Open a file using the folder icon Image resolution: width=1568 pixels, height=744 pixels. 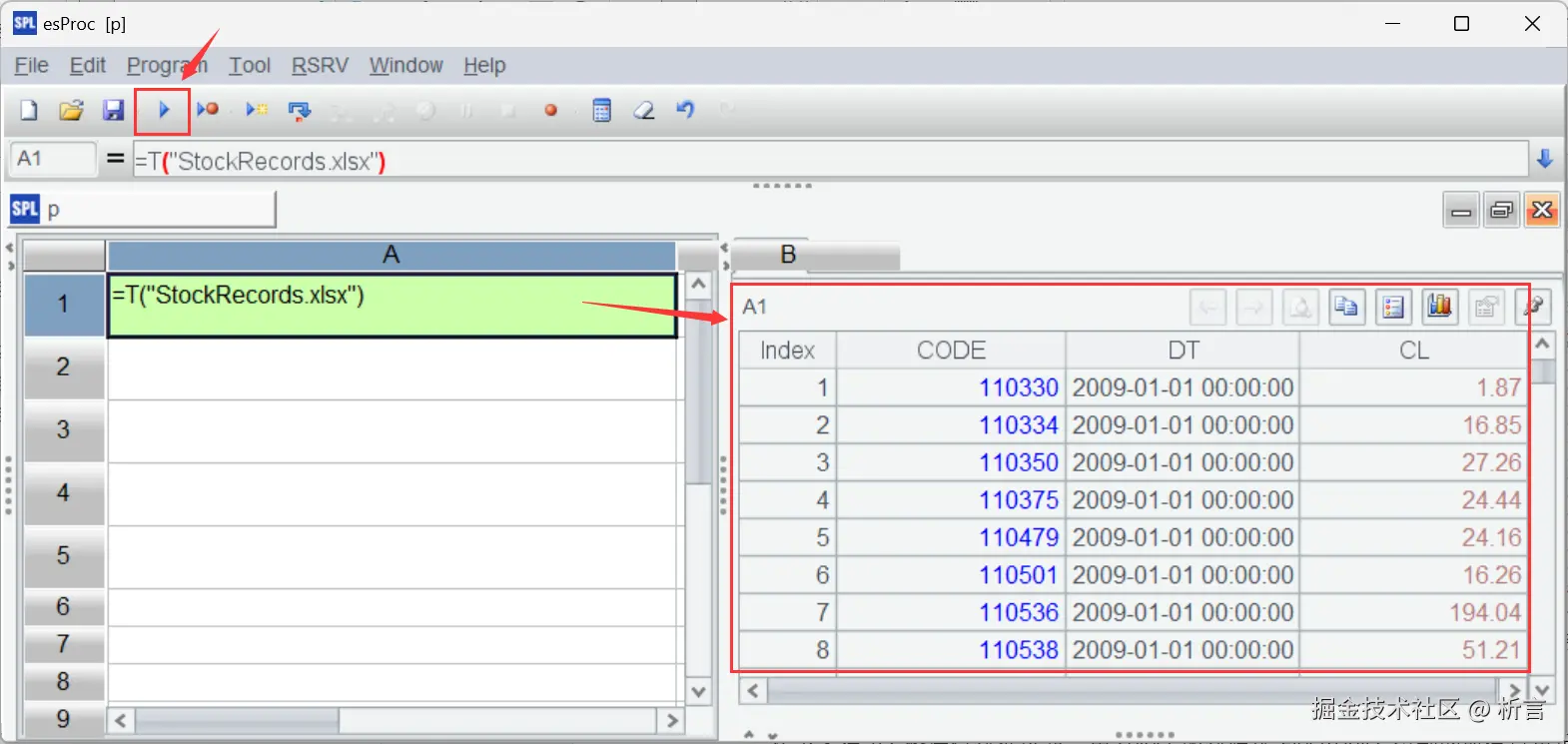coord(71,110)
